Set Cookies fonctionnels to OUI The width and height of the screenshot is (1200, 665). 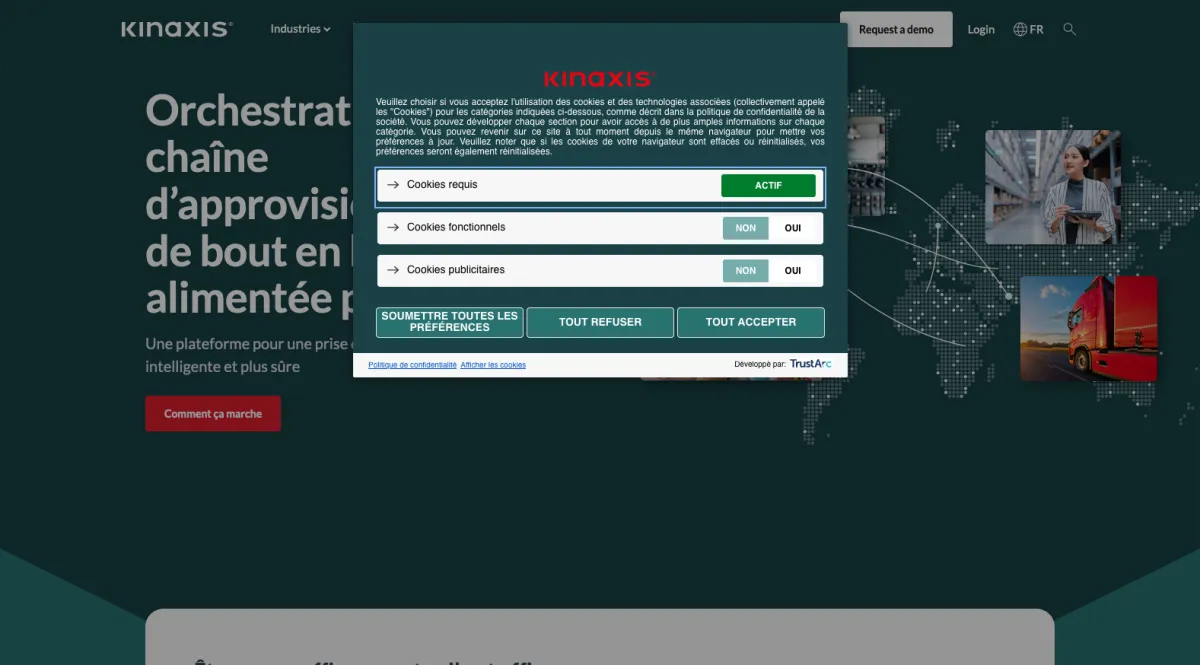click(793, 228)
